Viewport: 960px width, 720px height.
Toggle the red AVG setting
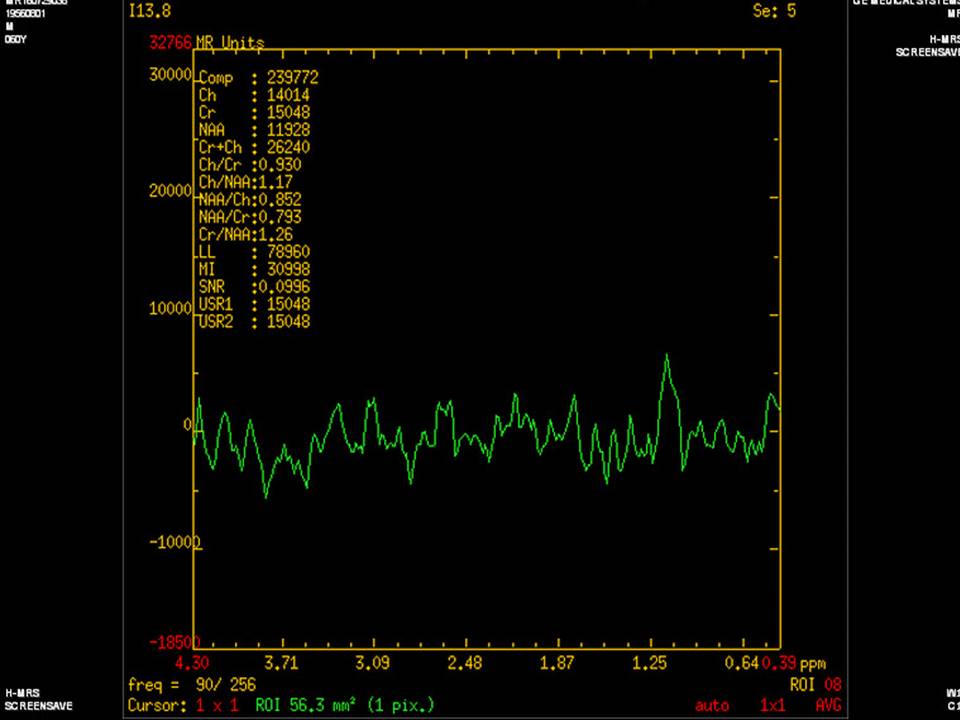828,705
